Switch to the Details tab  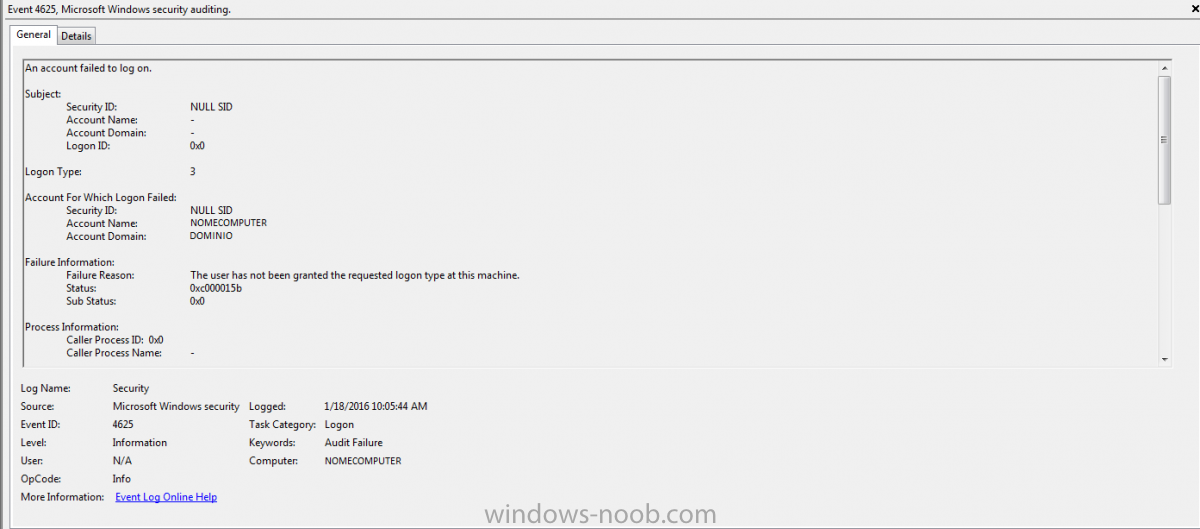[76, 36]
